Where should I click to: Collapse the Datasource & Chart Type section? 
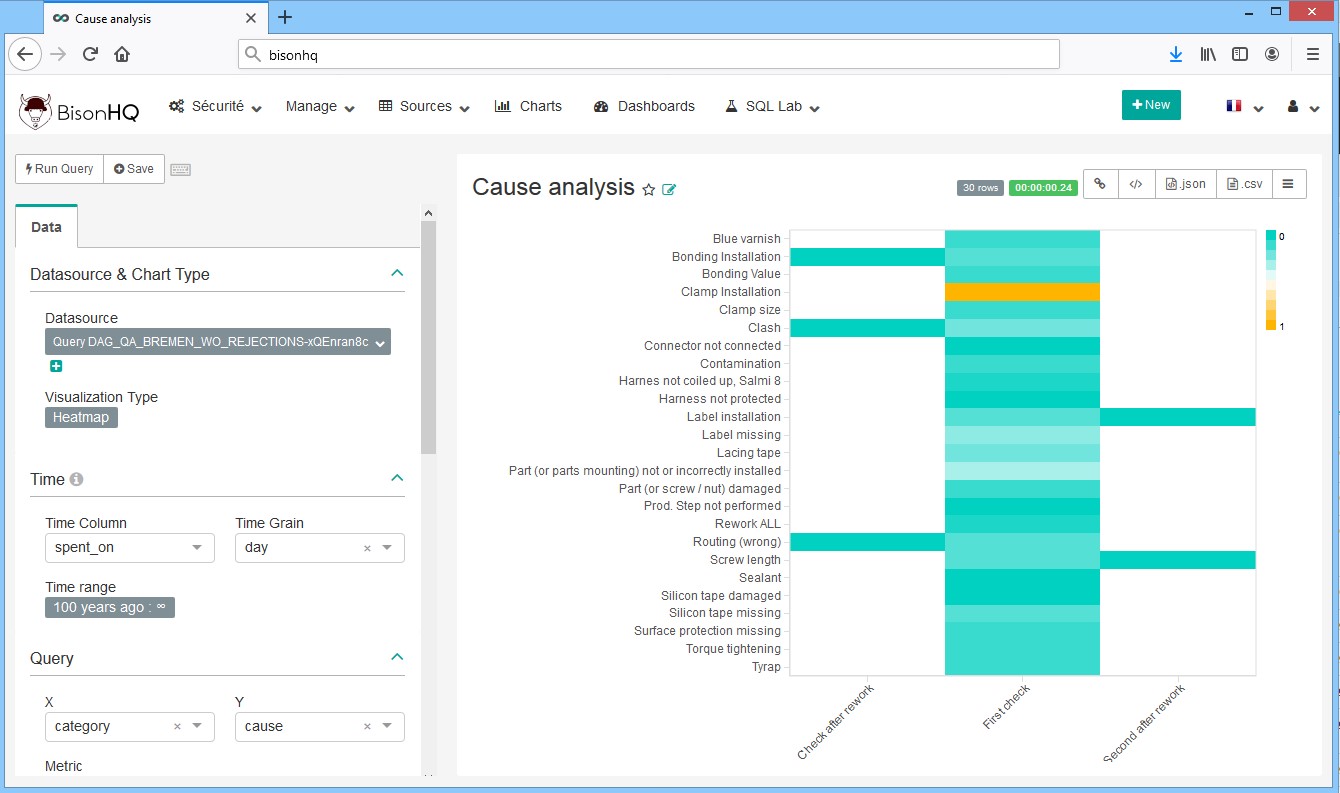click(x=397, y=273)
